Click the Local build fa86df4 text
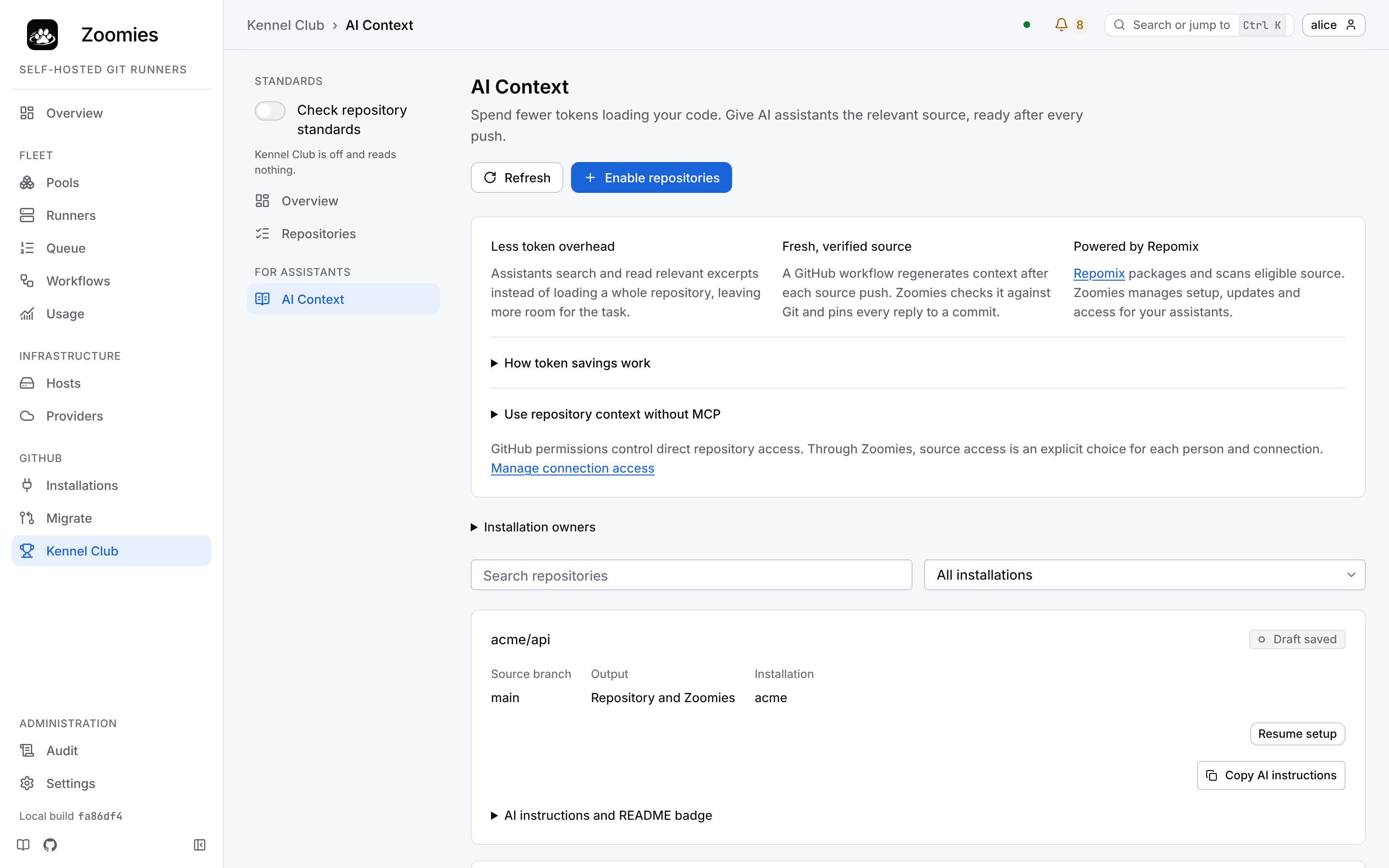The image size is (1389, 868). pyautogui.click(x=70, y=816)
